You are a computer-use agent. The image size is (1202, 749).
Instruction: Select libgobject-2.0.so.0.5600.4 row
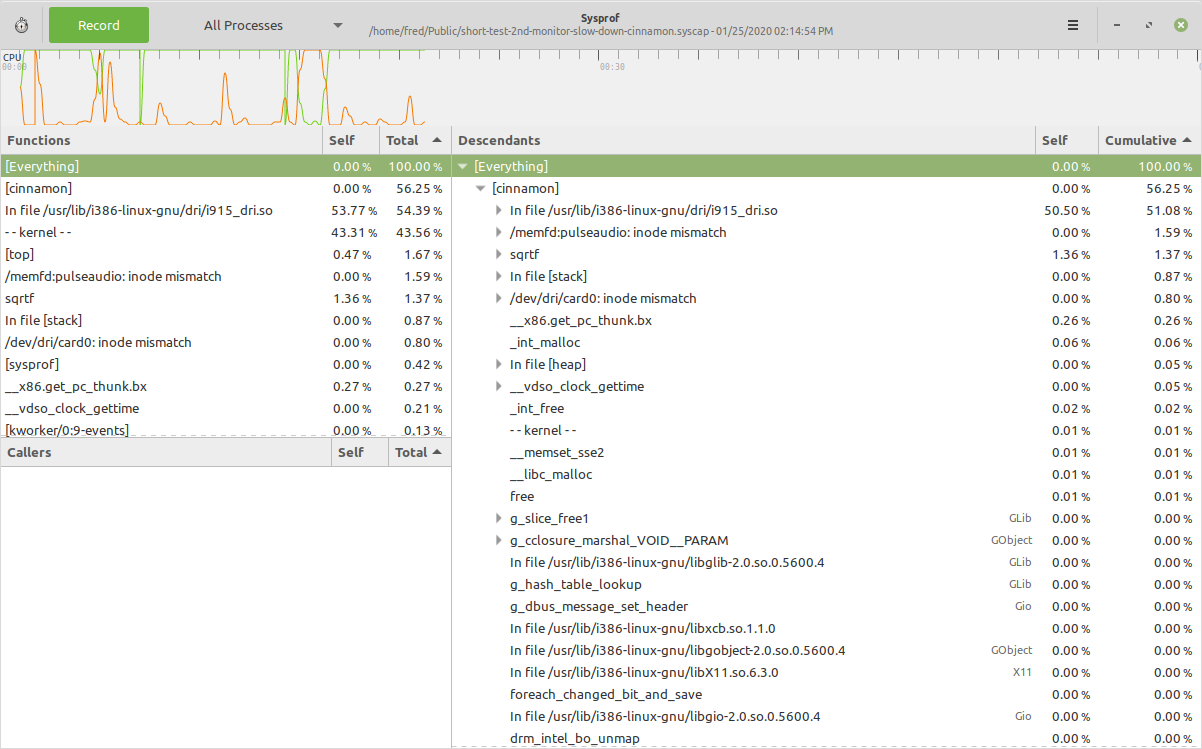pos(826,650)
